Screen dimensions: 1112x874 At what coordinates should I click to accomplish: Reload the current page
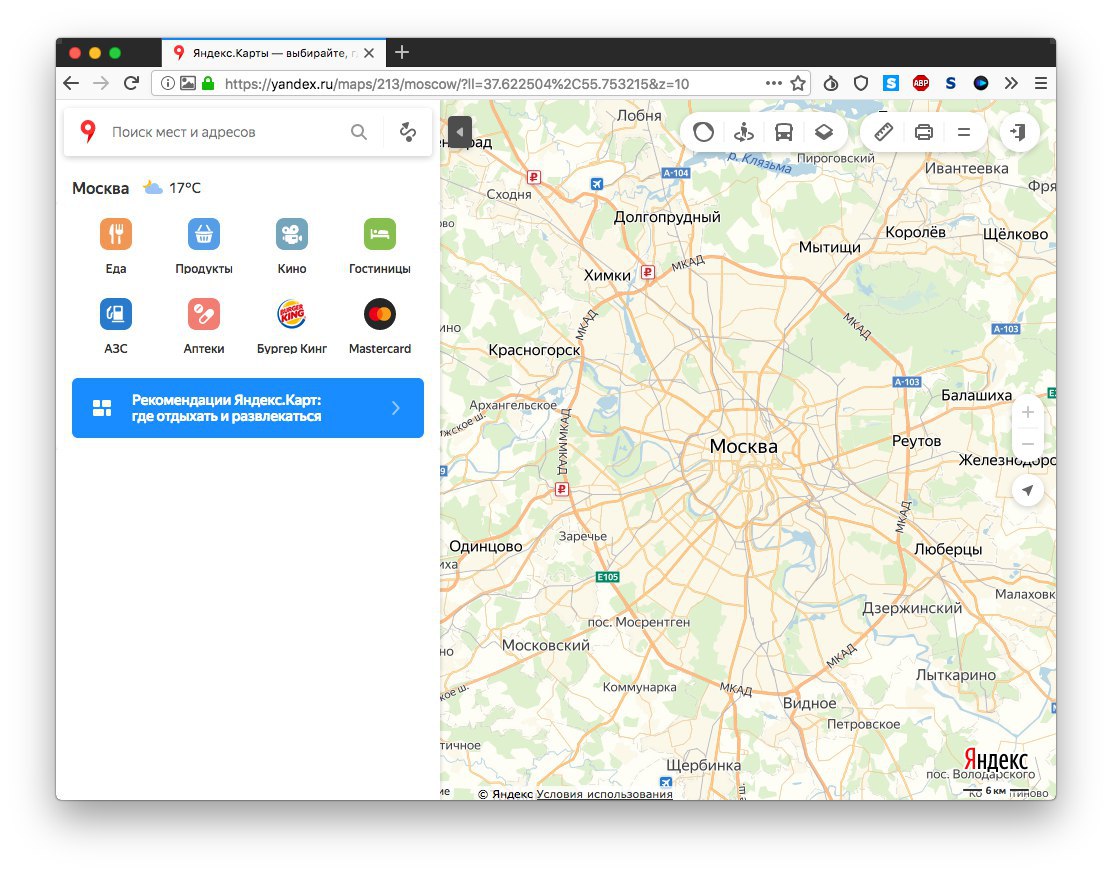coord(131,83)
